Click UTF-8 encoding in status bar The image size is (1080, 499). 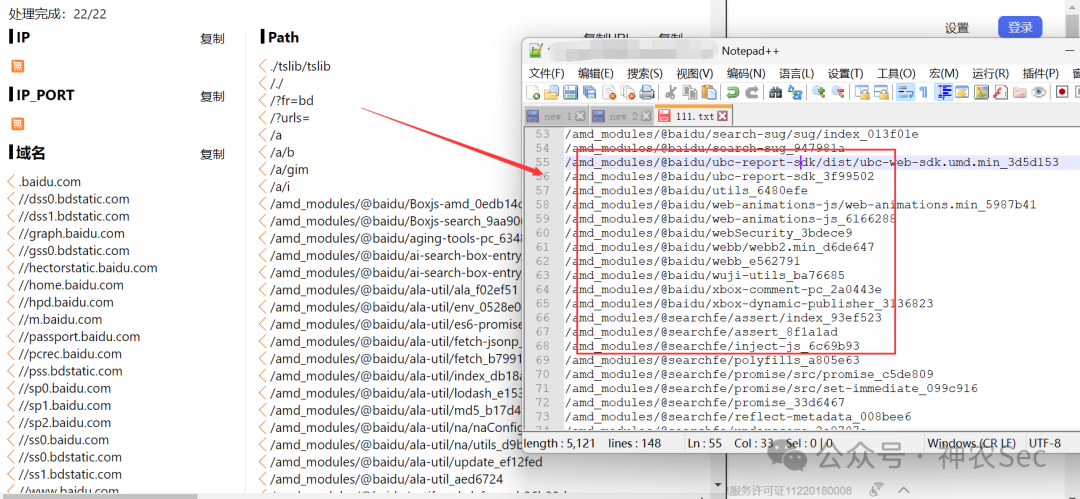click(1044, 443)
